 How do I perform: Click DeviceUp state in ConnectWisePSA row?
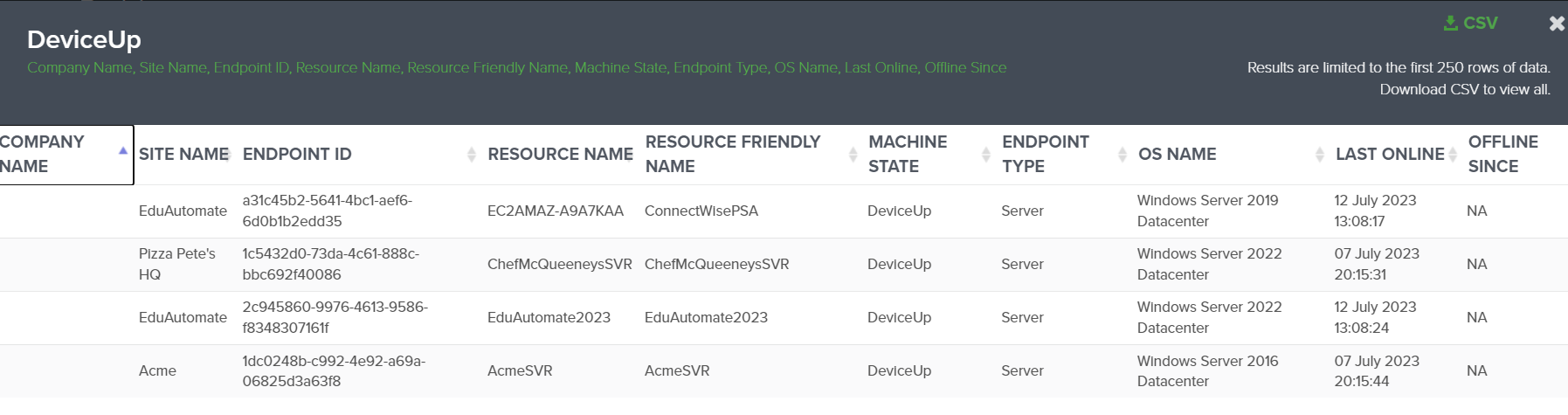pyautogui.click(x=899, y=211)
